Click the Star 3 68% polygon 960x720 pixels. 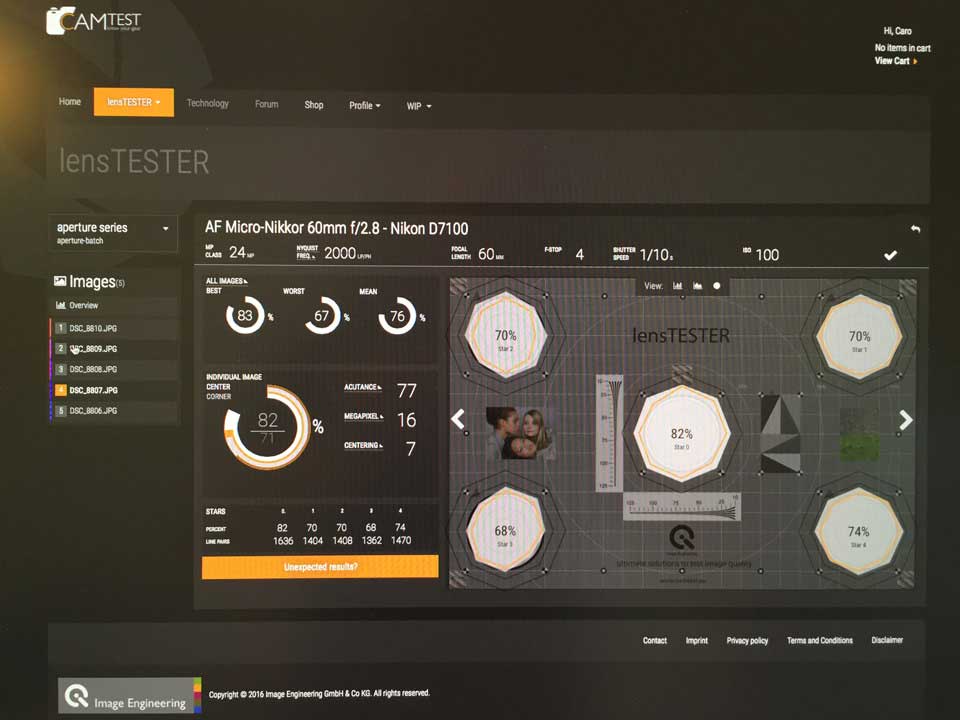pos(505,530)
